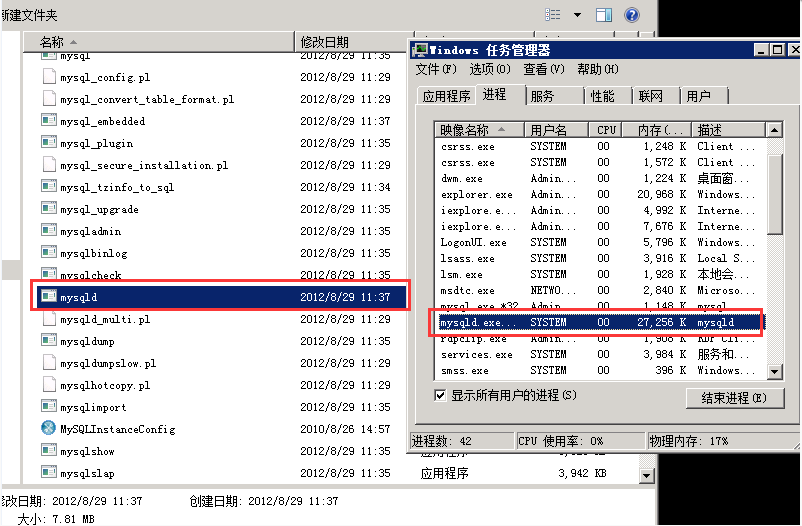Click the mysqladmin executable icon

pyautogui.click(x=48, y=231)
